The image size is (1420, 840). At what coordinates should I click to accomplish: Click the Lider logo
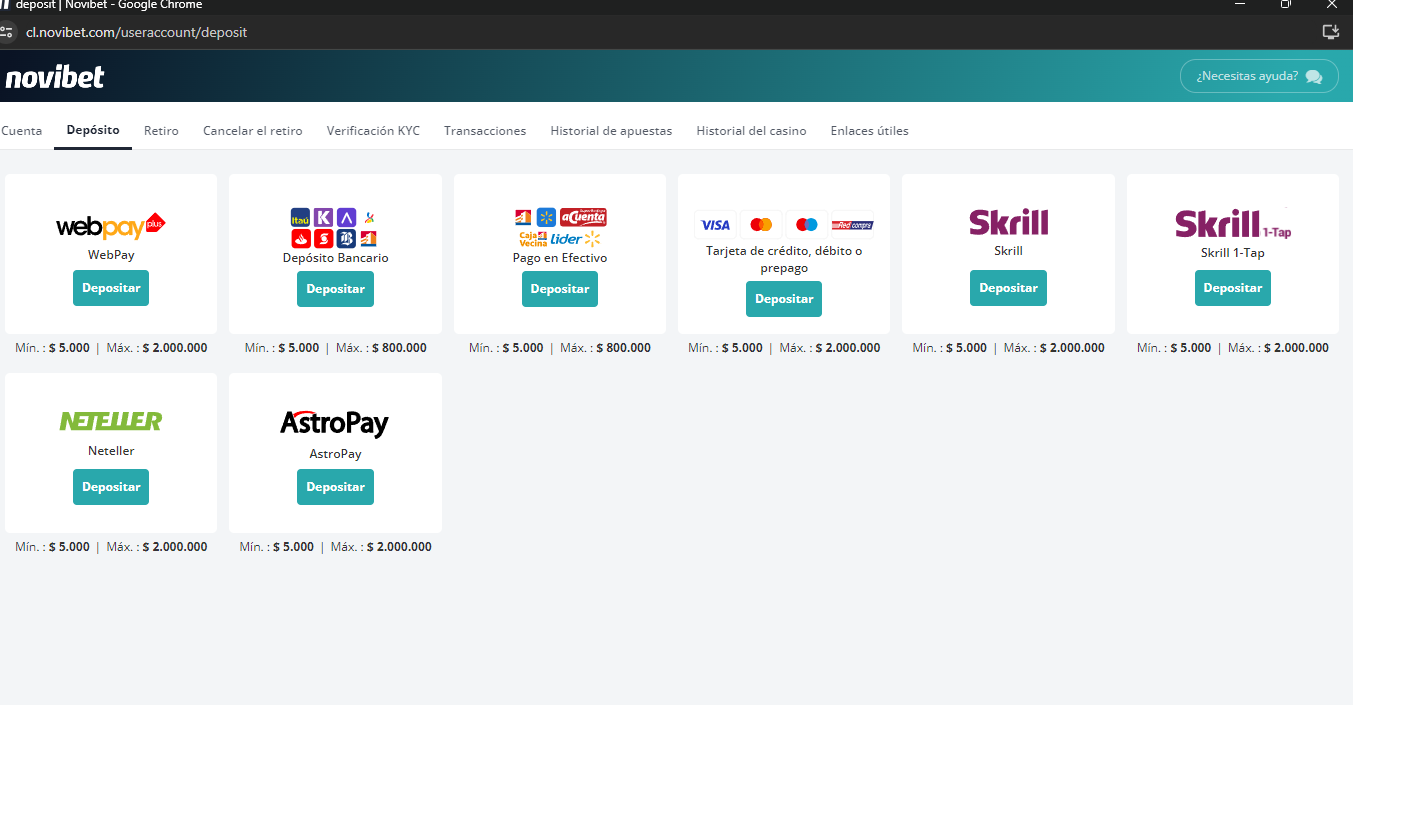576,239
